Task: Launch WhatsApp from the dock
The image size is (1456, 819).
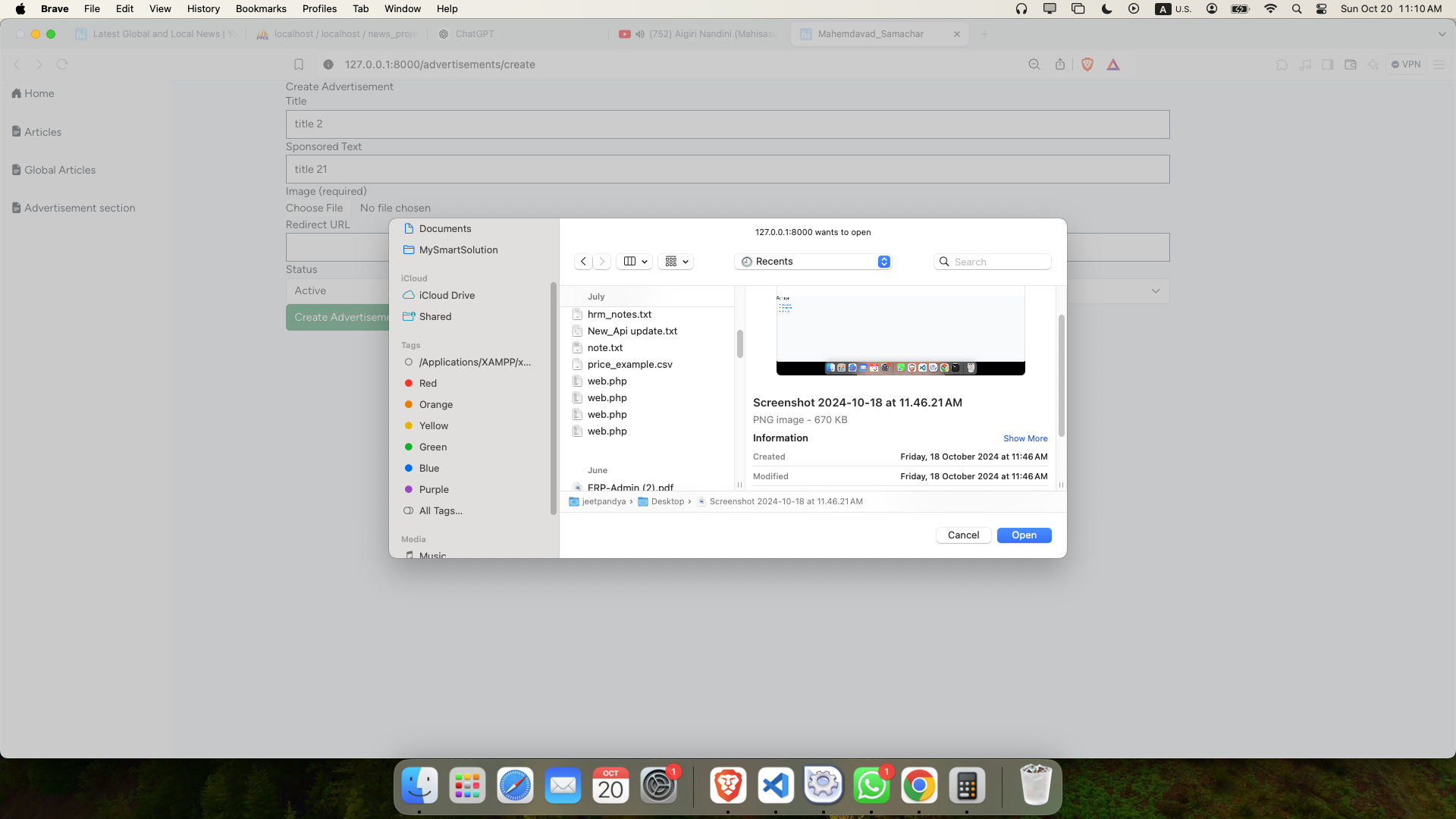Action: [871, 786]
